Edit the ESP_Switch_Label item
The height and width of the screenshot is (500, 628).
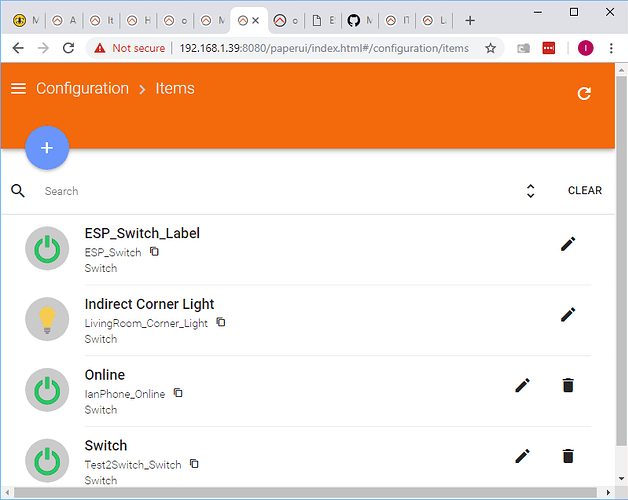click(x=568, y=243)
